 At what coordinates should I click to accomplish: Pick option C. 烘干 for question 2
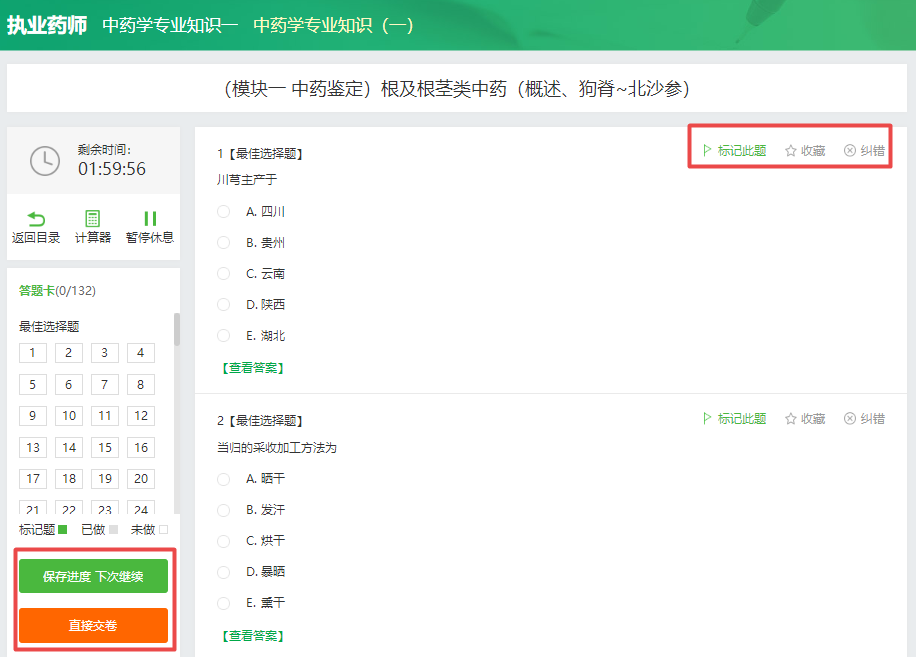(x=224, y=541)
